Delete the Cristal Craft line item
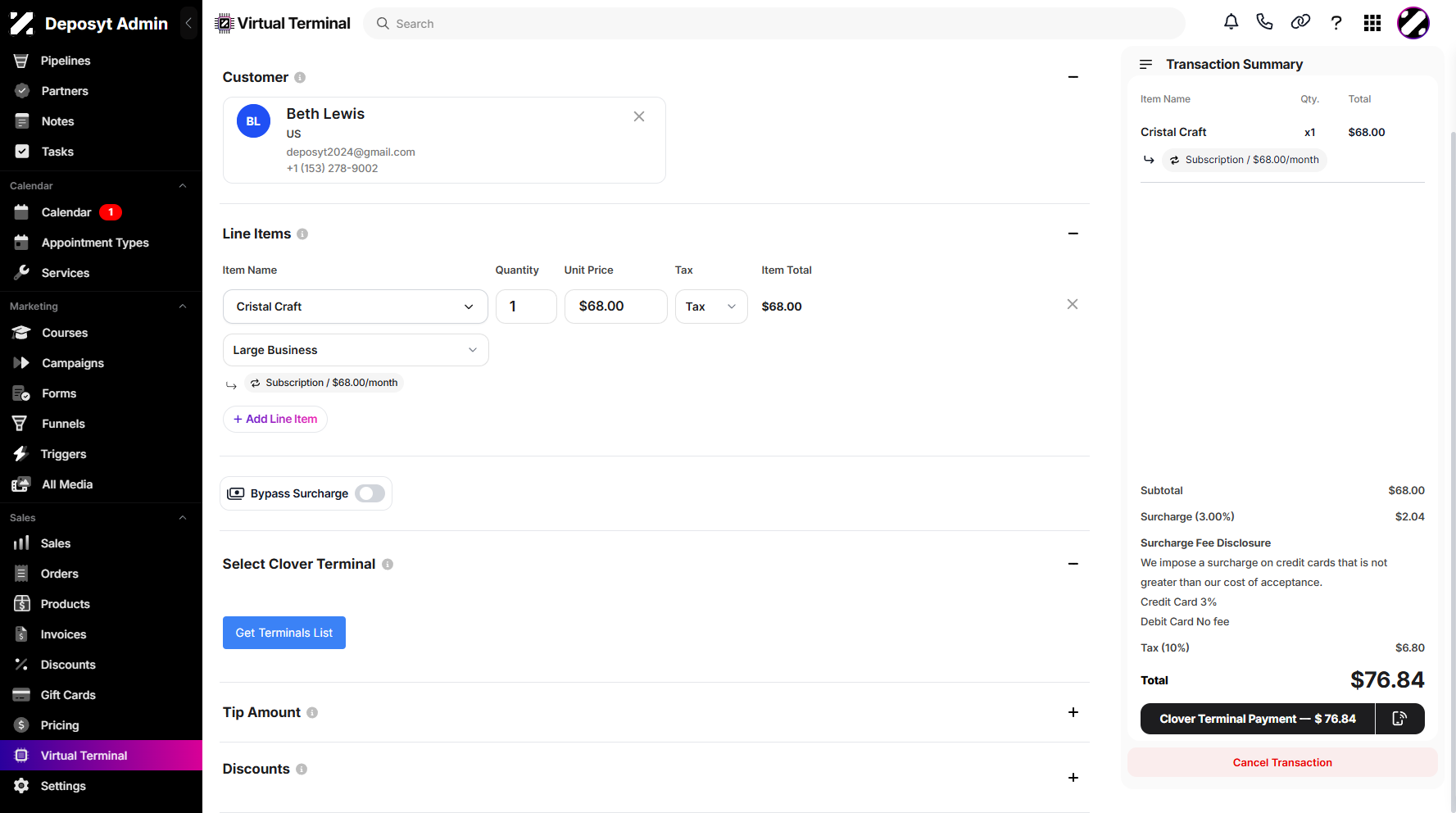Viewport: 1456px width, 813px height. coord(1072,304)
